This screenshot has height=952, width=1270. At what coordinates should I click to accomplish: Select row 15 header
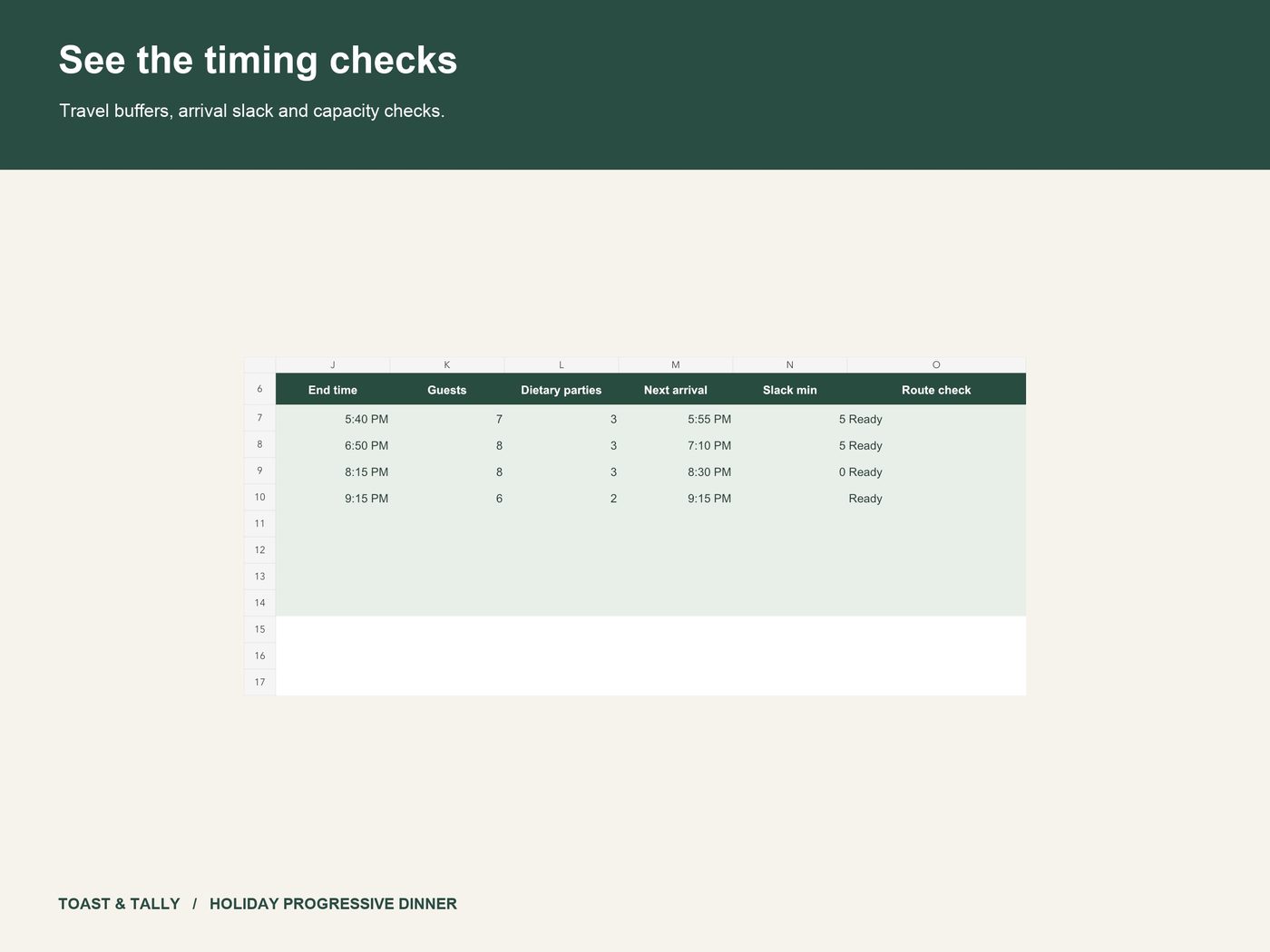(x=259, y=629)
